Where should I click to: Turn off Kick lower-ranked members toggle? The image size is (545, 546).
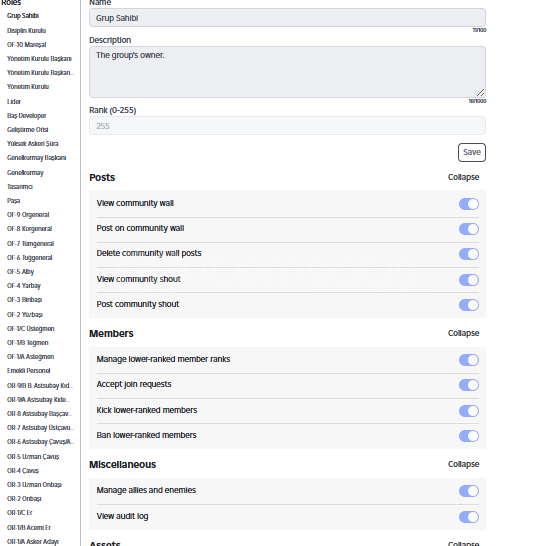click(x=468, y=411)
